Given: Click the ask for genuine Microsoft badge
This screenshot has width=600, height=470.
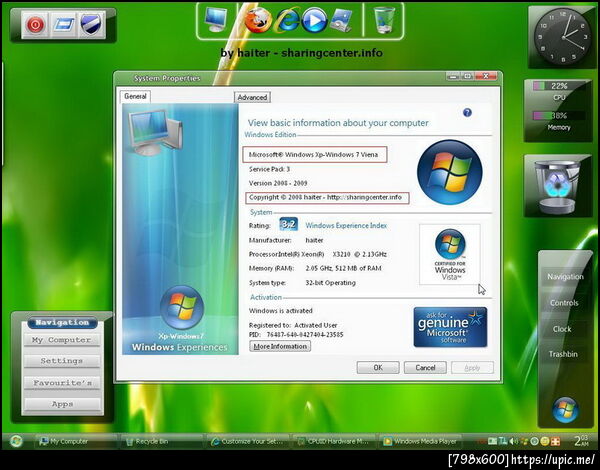Looking at the screenshot, I should 450,327.
